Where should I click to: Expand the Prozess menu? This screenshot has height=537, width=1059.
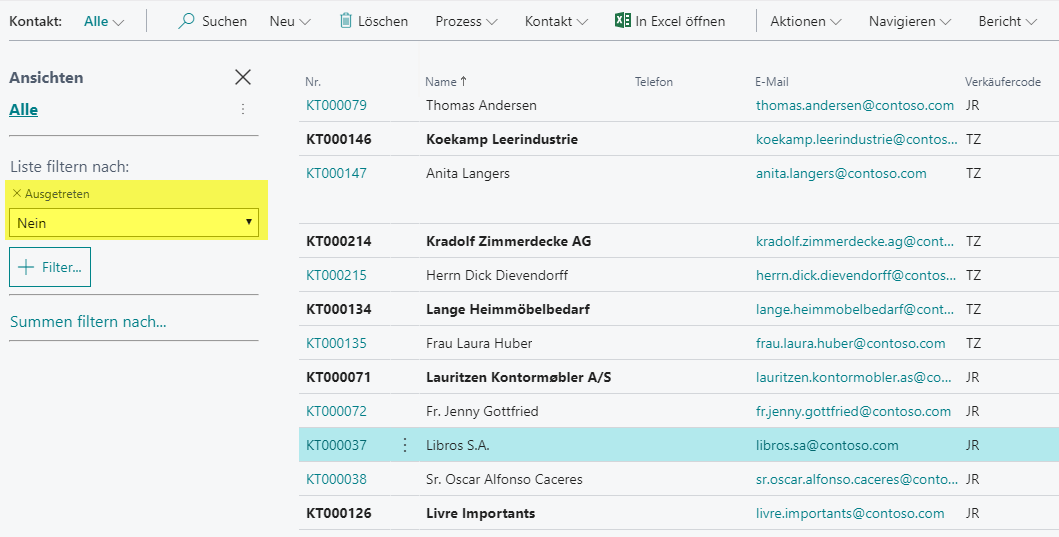[466, 22]
